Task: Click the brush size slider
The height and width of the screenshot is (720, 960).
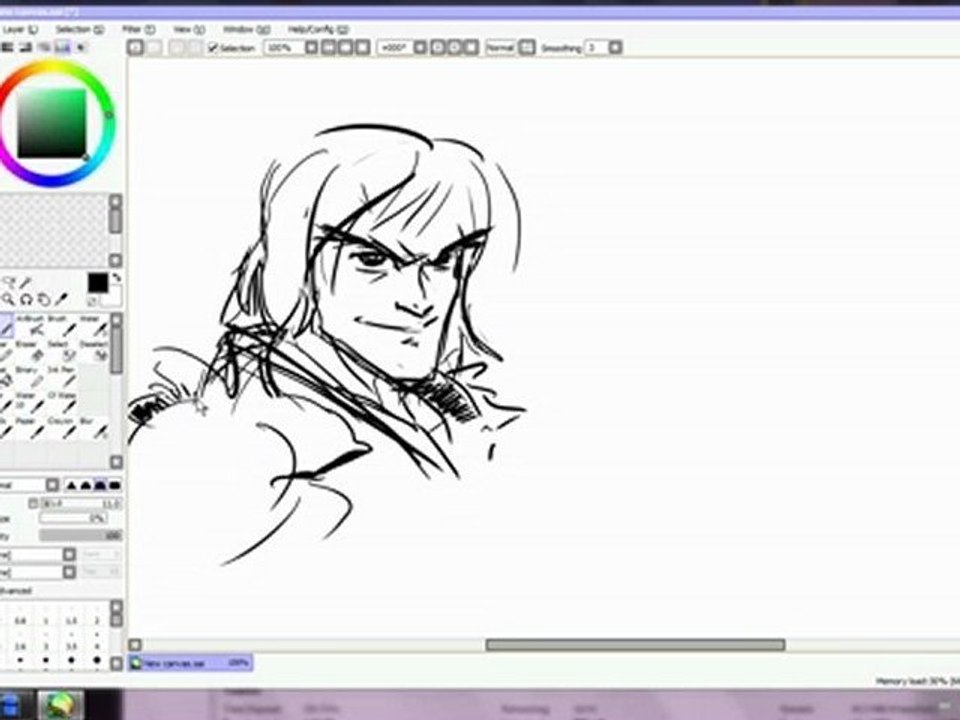Action: point(81,503)
